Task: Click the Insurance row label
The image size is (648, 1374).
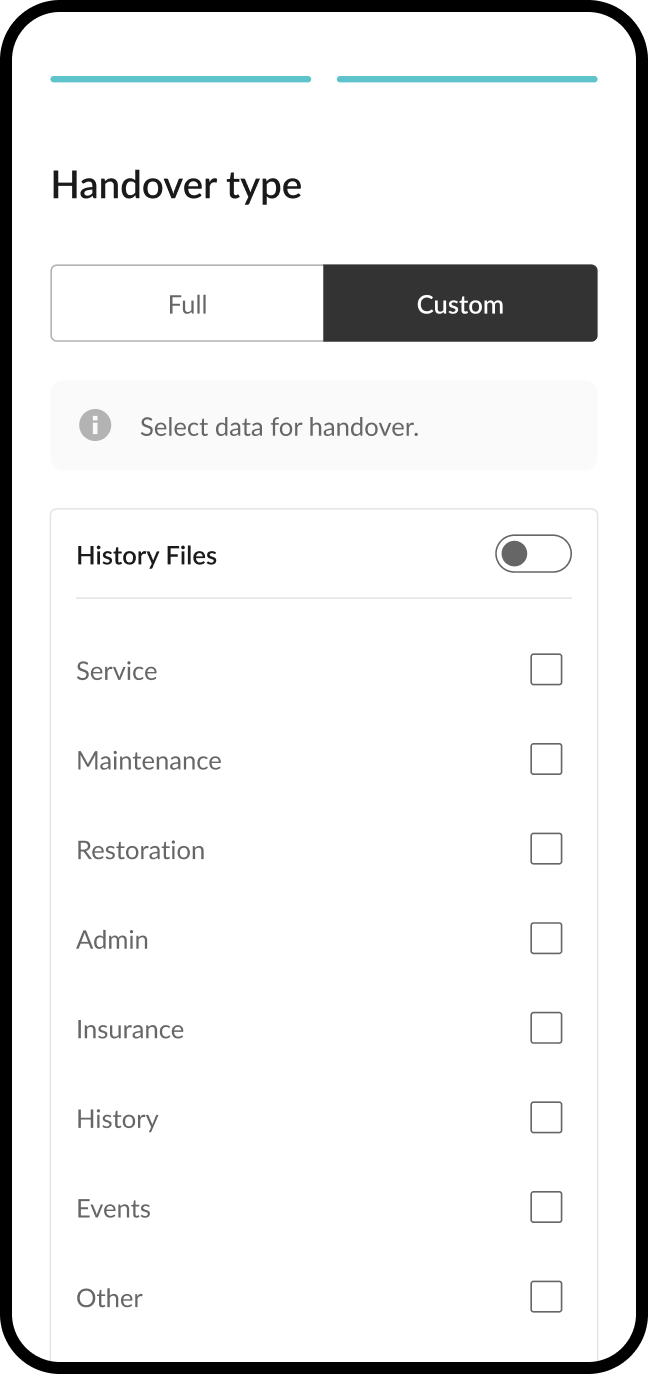Action: click(130, 1029)
